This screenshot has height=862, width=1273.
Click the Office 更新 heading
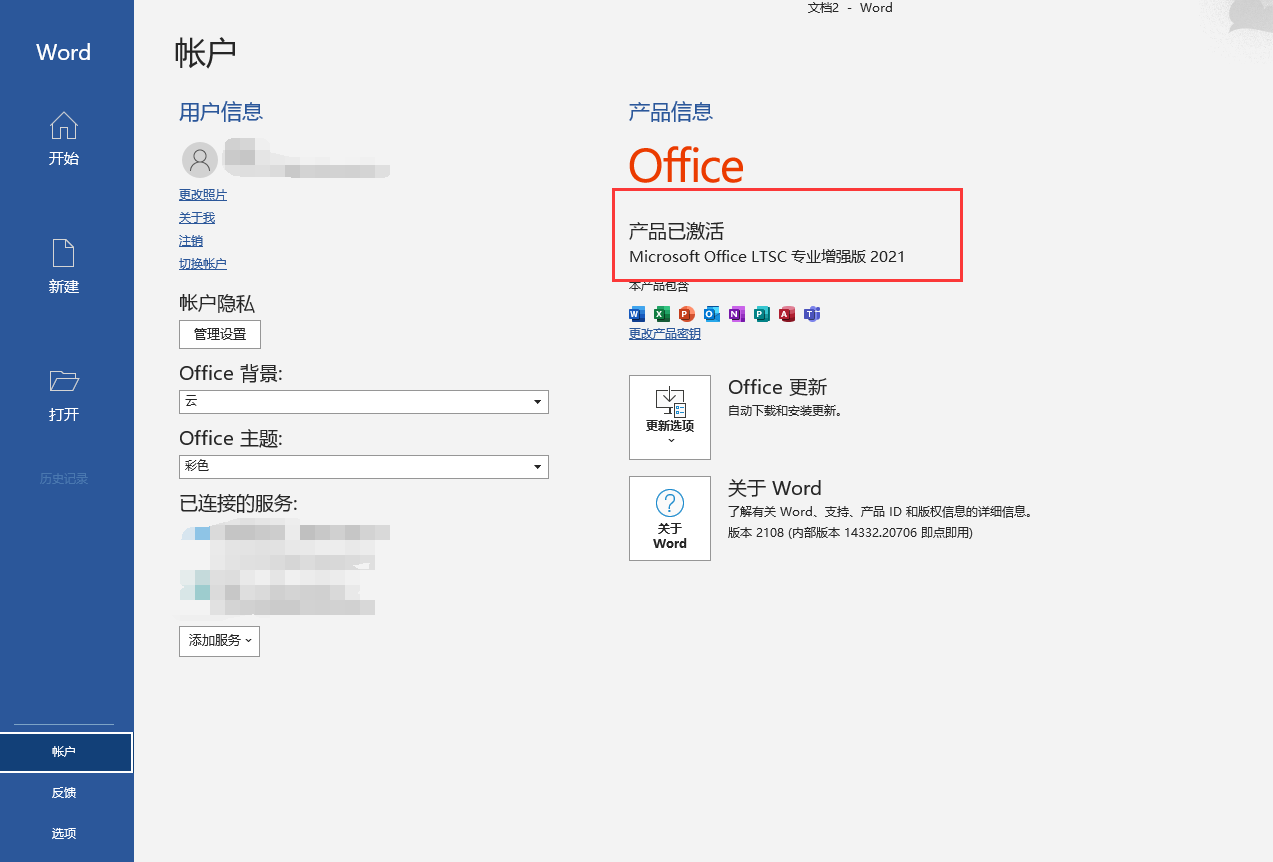tap(778, 388)
